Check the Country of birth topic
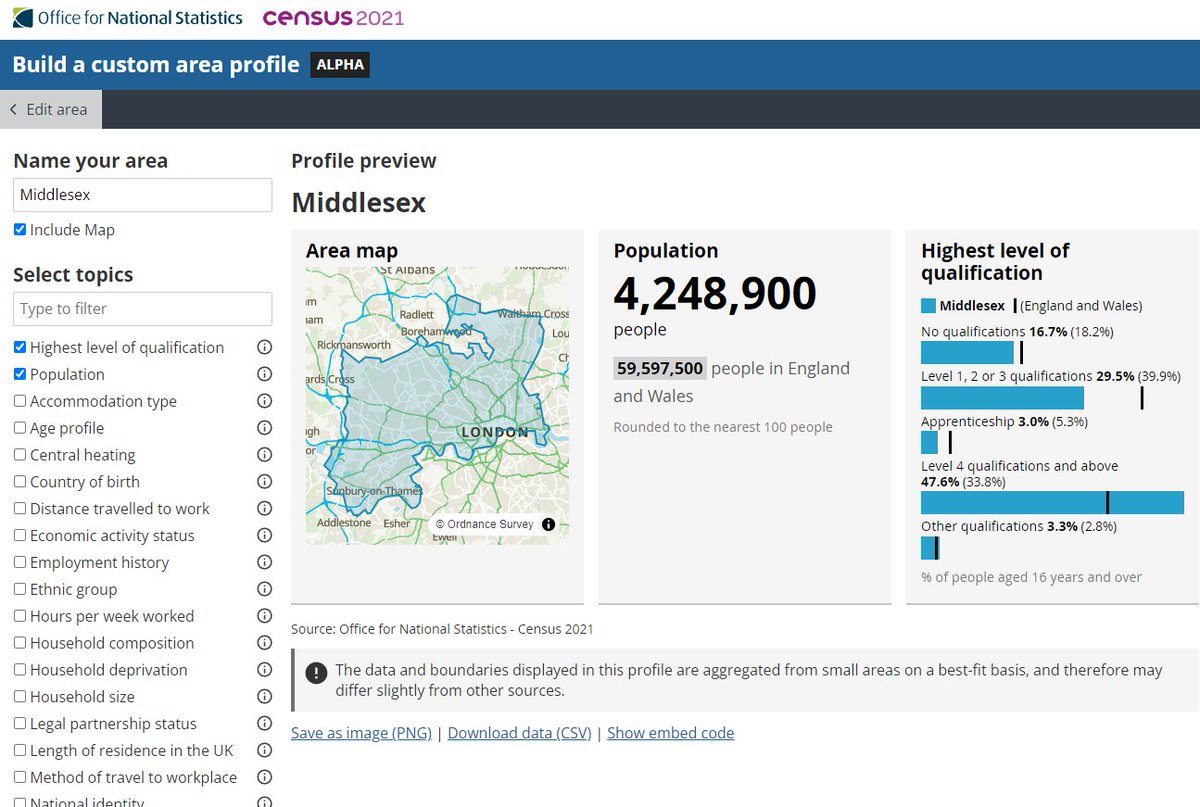This screenshot has height=807, width=1200. pyautogui.click(x=21, y=481)
